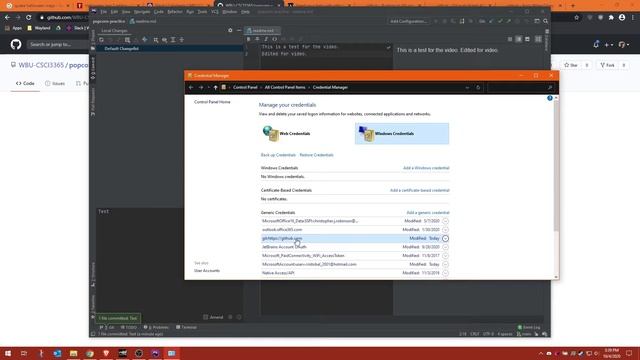This screenshot has width=640, height=360.
Task: Open the GitHub Issues tab
Action: 55,83
